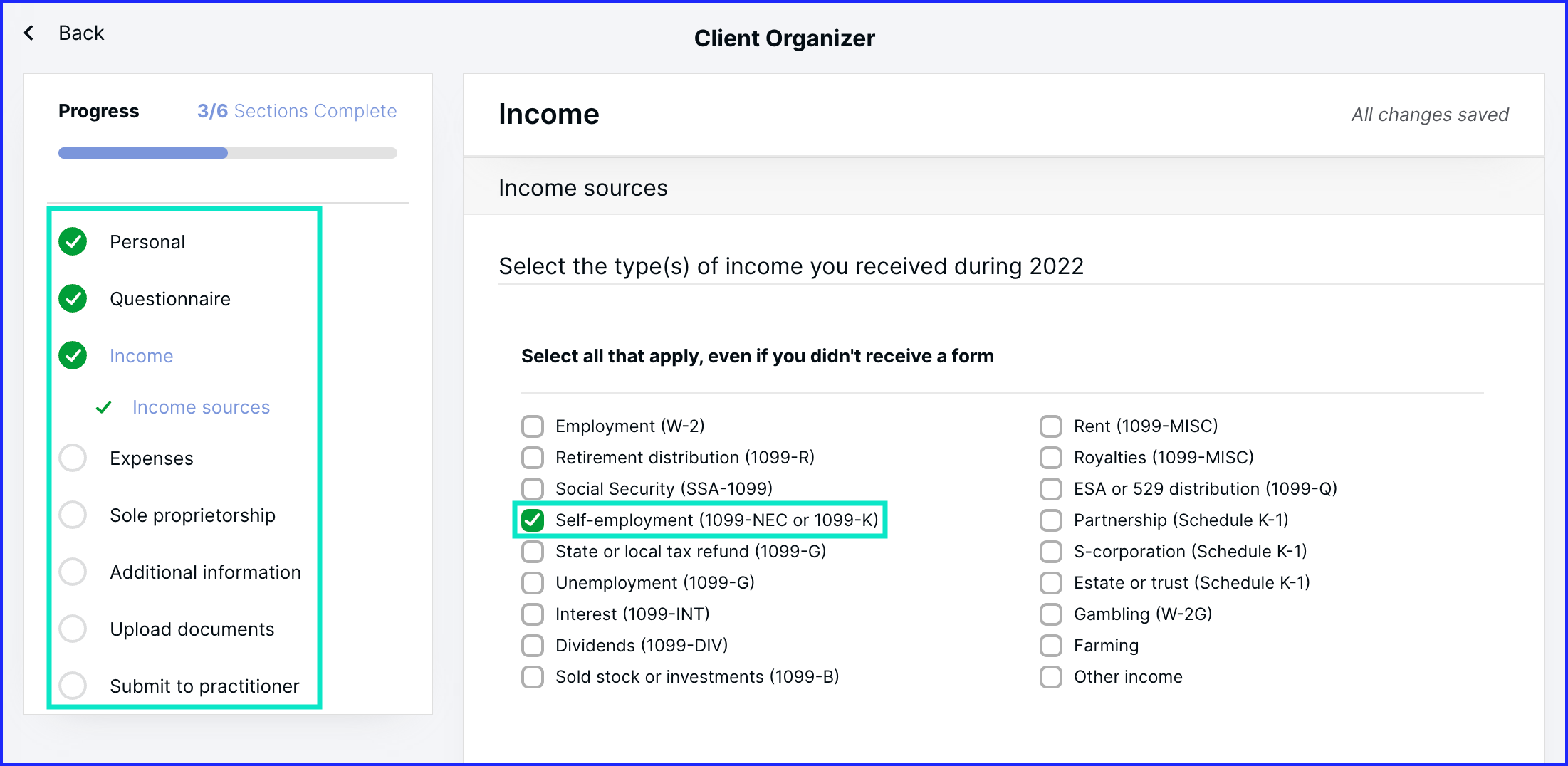Viewport: 1568px width, 766px height.
Task: Click the Back link
Action: click(81, 33)
